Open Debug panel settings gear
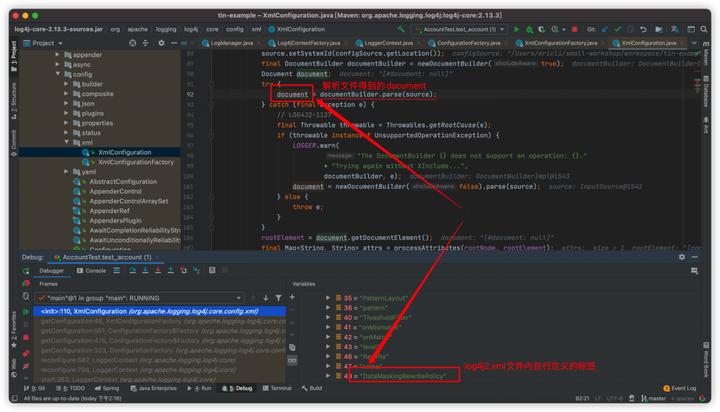The height and width of the screenshot is (412, 720). pos(682,257)
